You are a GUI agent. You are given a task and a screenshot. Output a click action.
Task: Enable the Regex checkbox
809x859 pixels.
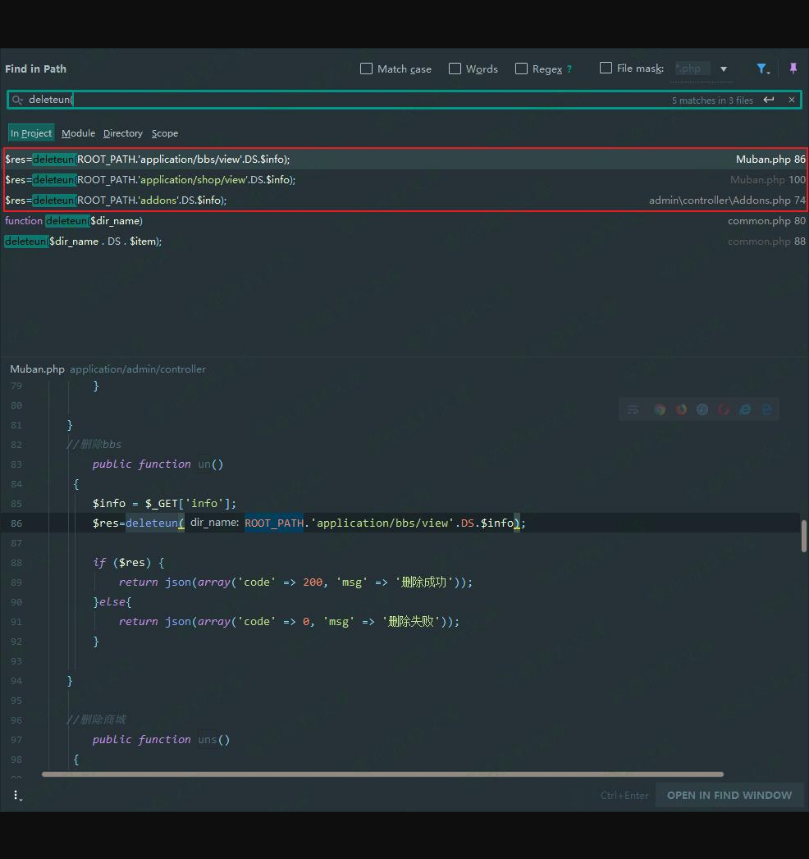click(521, 69)
